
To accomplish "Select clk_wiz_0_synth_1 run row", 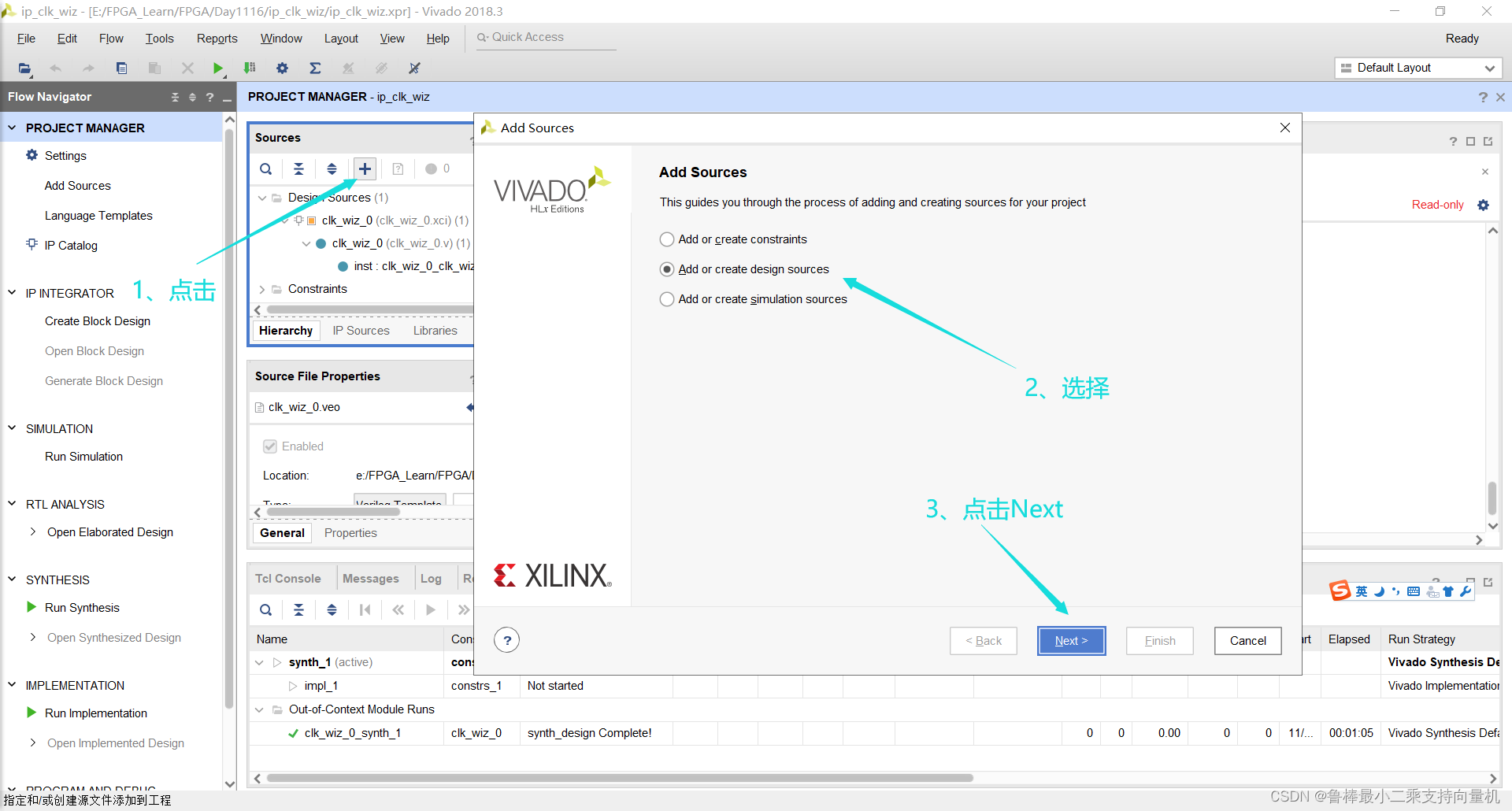I will [874, 733].
